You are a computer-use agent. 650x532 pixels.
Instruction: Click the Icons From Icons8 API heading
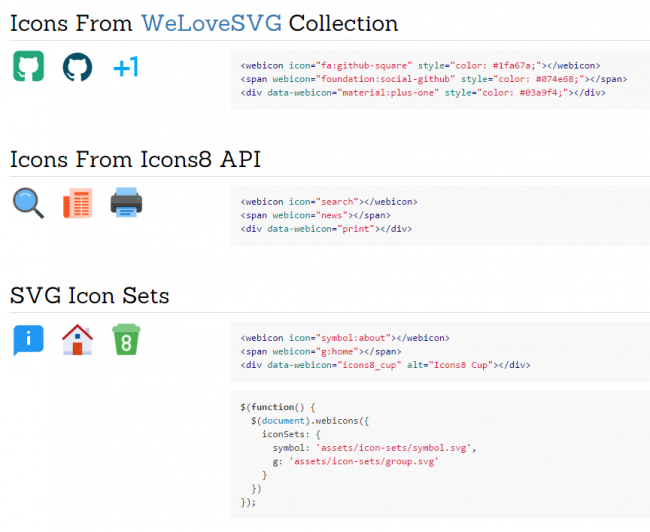click(136, 159)
